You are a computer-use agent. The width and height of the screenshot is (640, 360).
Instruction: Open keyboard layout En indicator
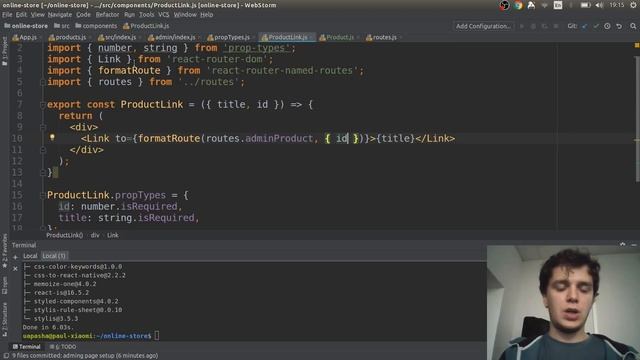(x=558, y=5)
